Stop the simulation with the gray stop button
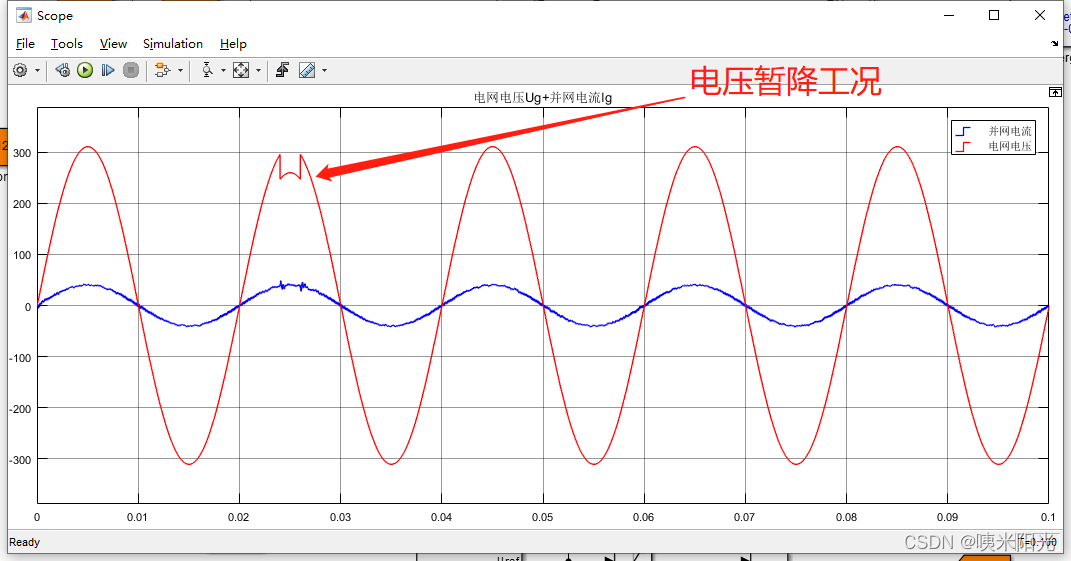This screenshot has width=1071, height=561. 130,70
